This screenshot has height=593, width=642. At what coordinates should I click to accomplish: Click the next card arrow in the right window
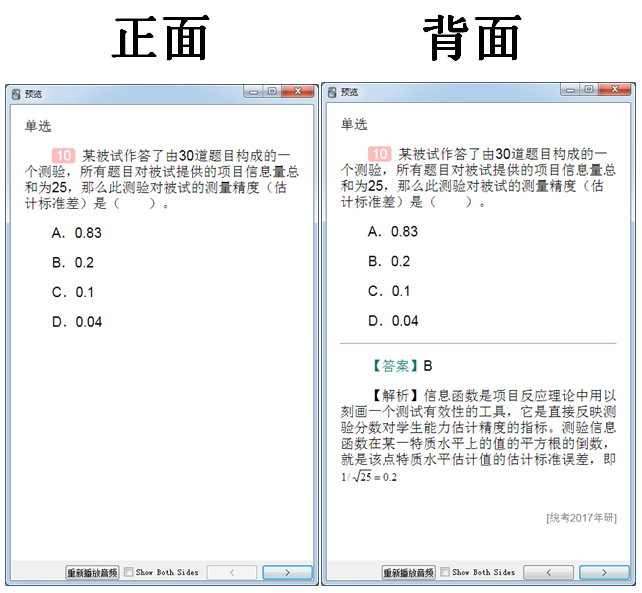coord(604,572)
